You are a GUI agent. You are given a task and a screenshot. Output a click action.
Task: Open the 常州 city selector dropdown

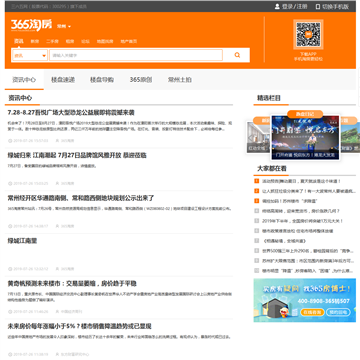coord(64,26)
